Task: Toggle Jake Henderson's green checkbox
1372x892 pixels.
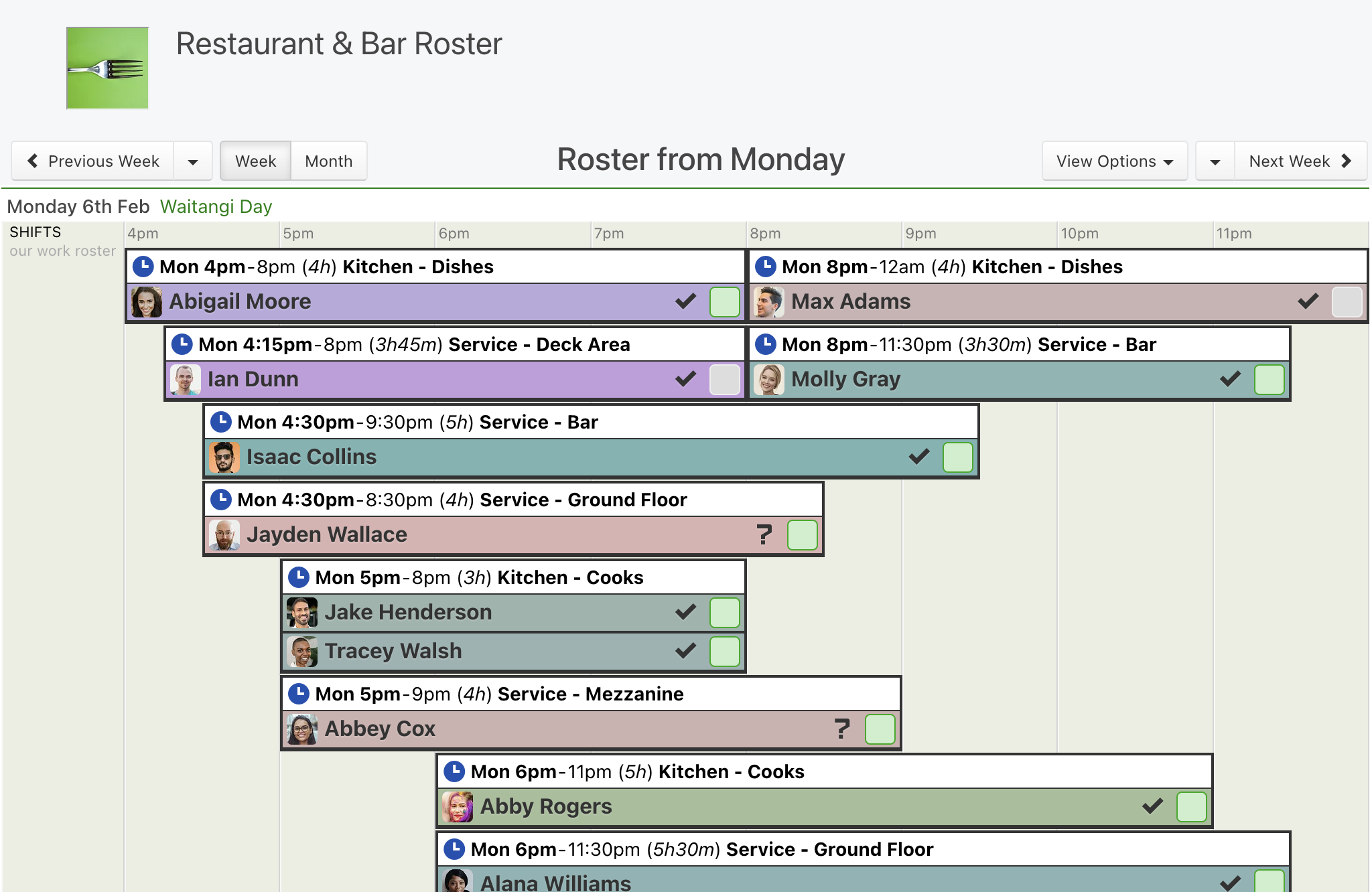Action: (x=725, y=613)
